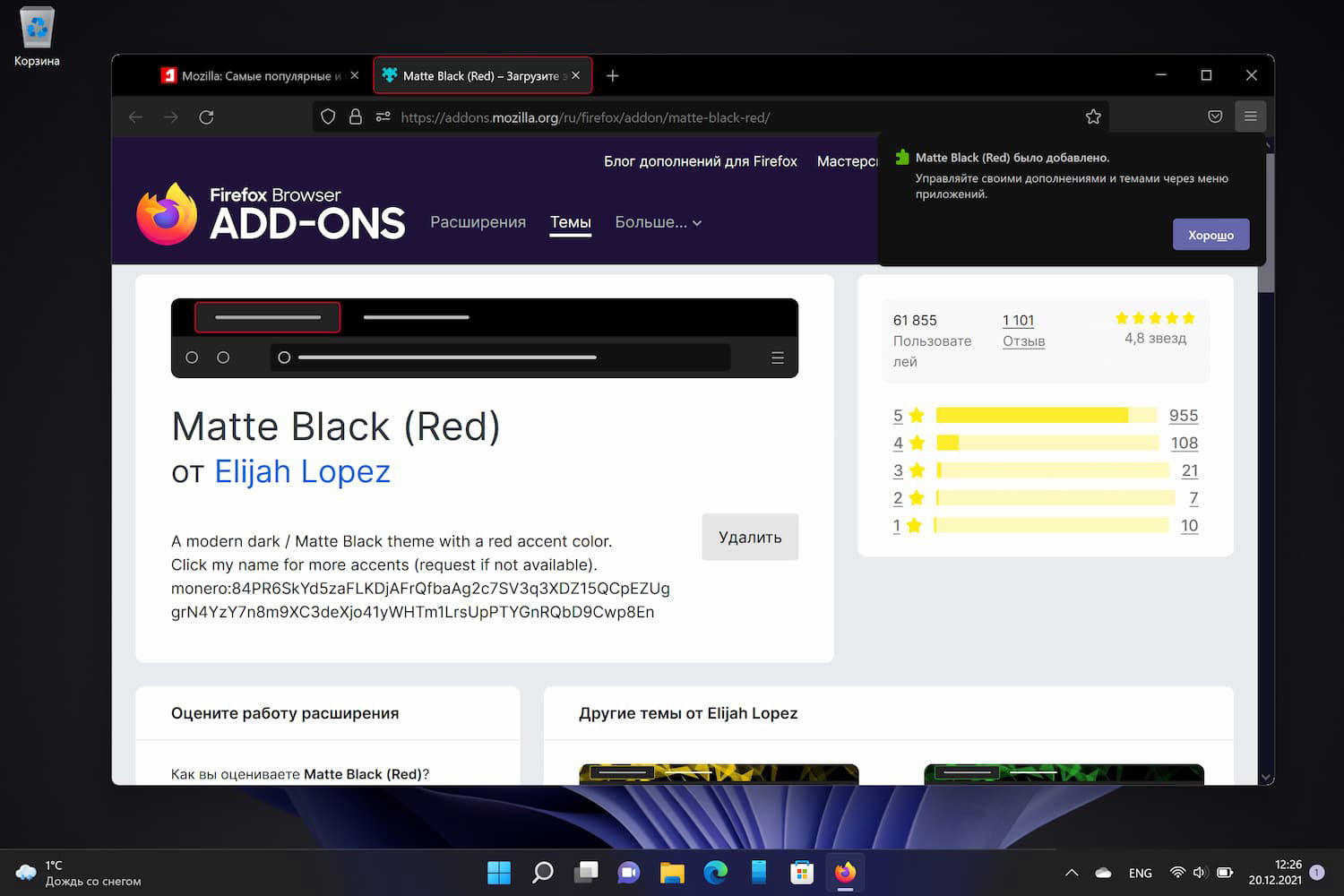Click the "4,8 звезд" rating text
Image resolution: width=1344 pixels, height=896 pixels.
coord(1155,338)
